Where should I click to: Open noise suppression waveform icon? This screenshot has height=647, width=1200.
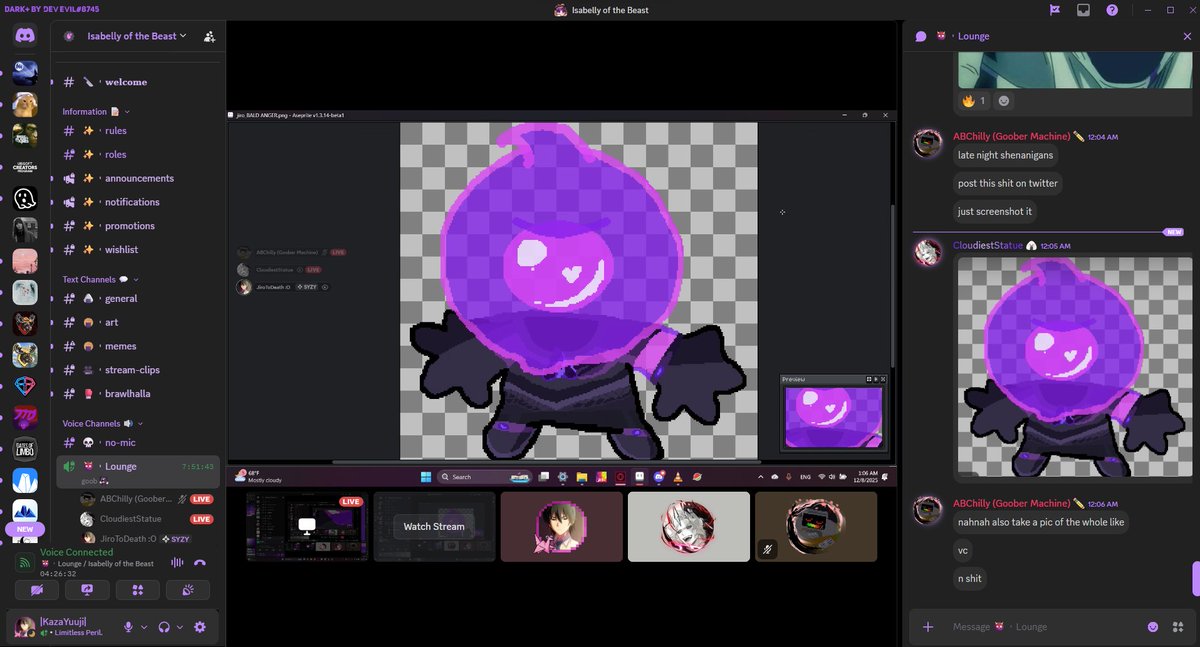177,562
